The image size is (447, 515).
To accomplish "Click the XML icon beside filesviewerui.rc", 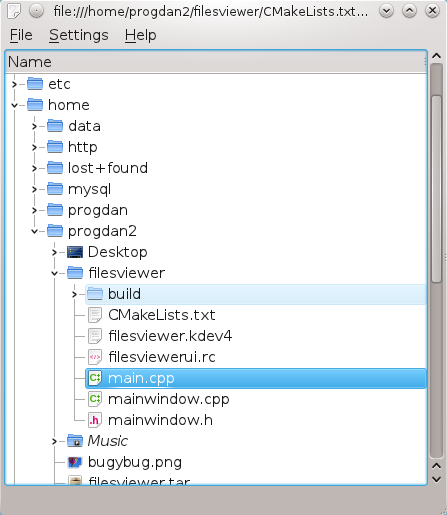I will pos(95,357).
